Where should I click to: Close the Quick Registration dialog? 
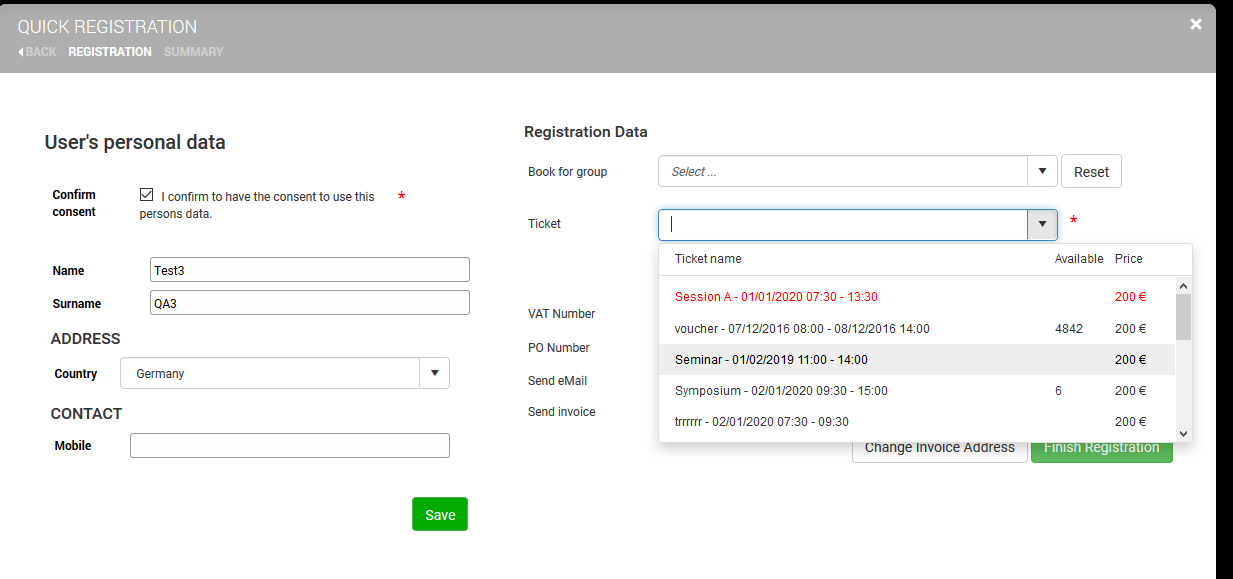(x=1195, y=25)
